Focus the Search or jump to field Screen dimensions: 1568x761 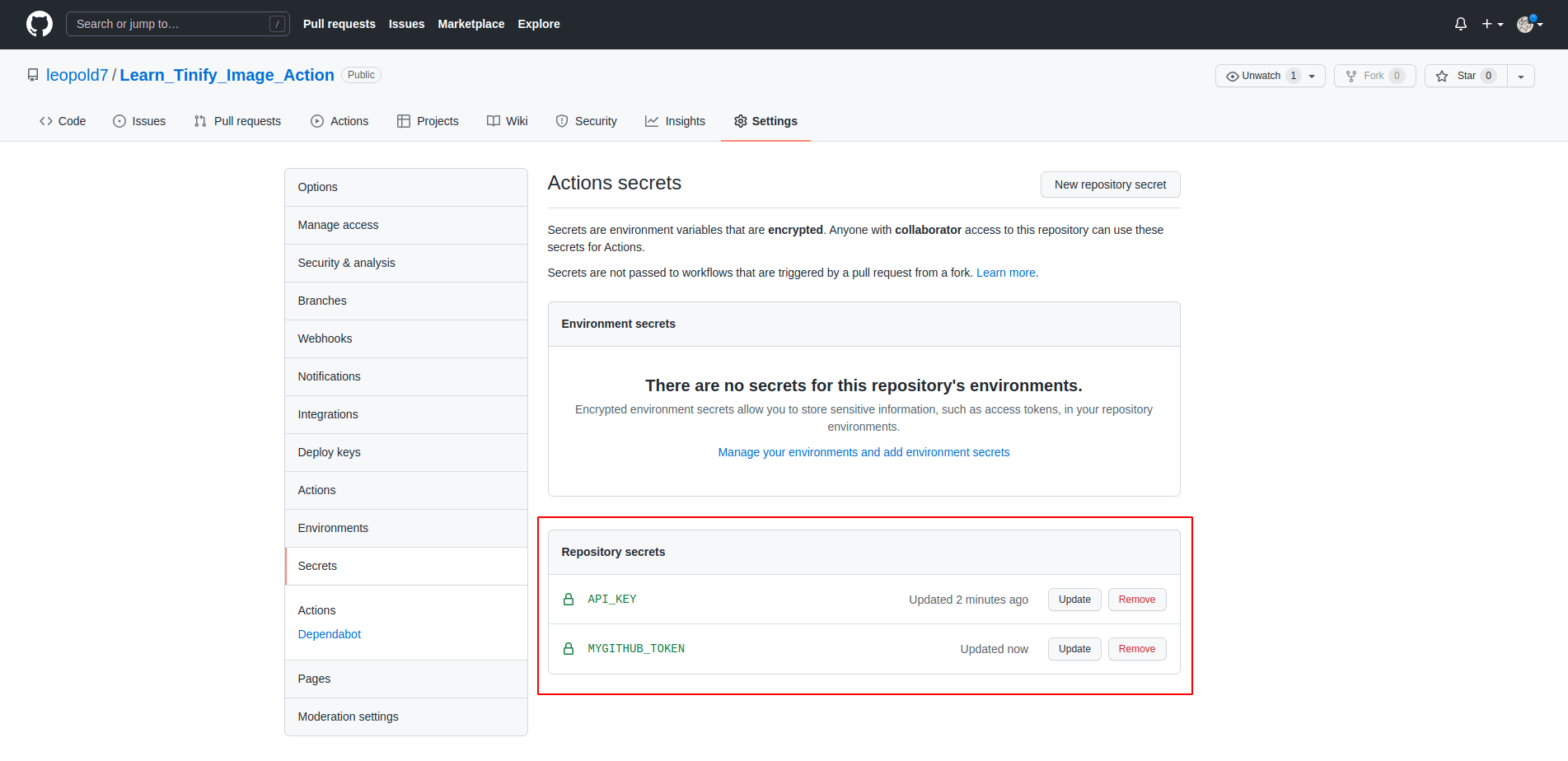coord(169,24)
